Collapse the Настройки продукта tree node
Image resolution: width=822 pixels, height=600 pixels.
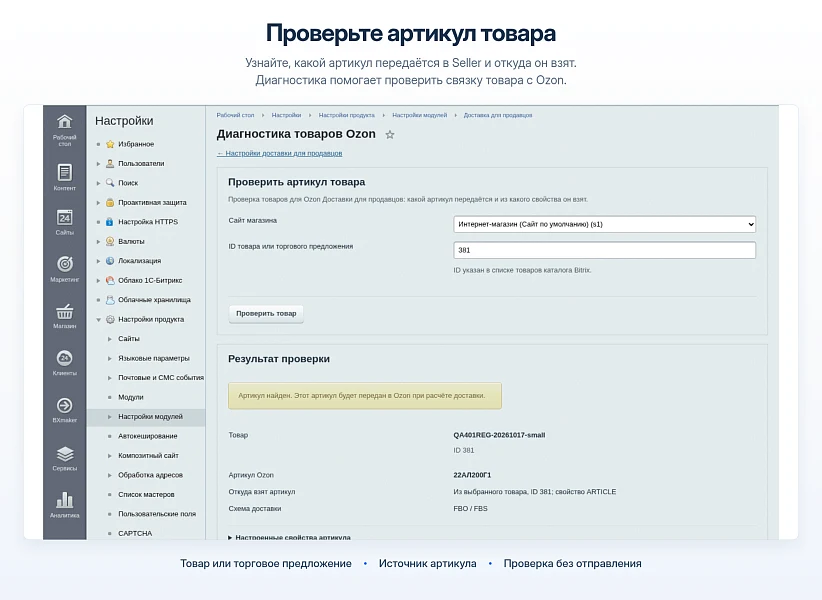pos(98,319)
